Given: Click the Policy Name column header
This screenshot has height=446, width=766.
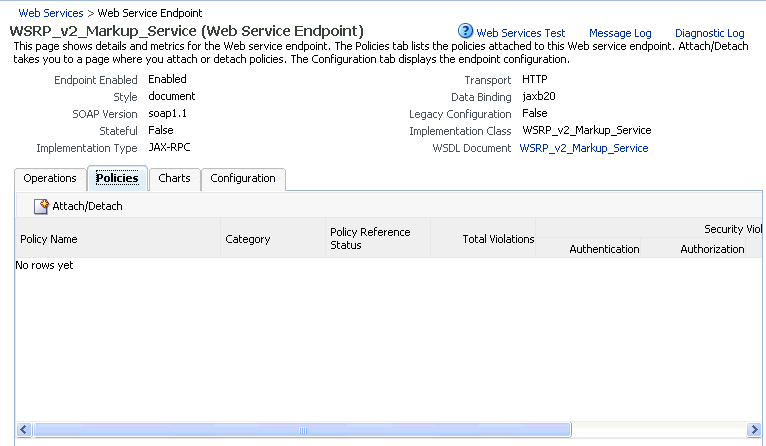Looking at the screenshot, I should [117, 239].
